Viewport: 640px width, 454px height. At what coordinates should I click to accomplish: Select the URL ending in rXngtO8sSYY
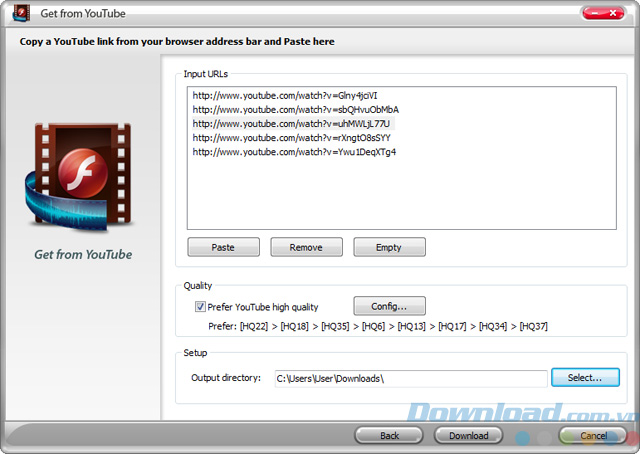(x=291, y=138)
